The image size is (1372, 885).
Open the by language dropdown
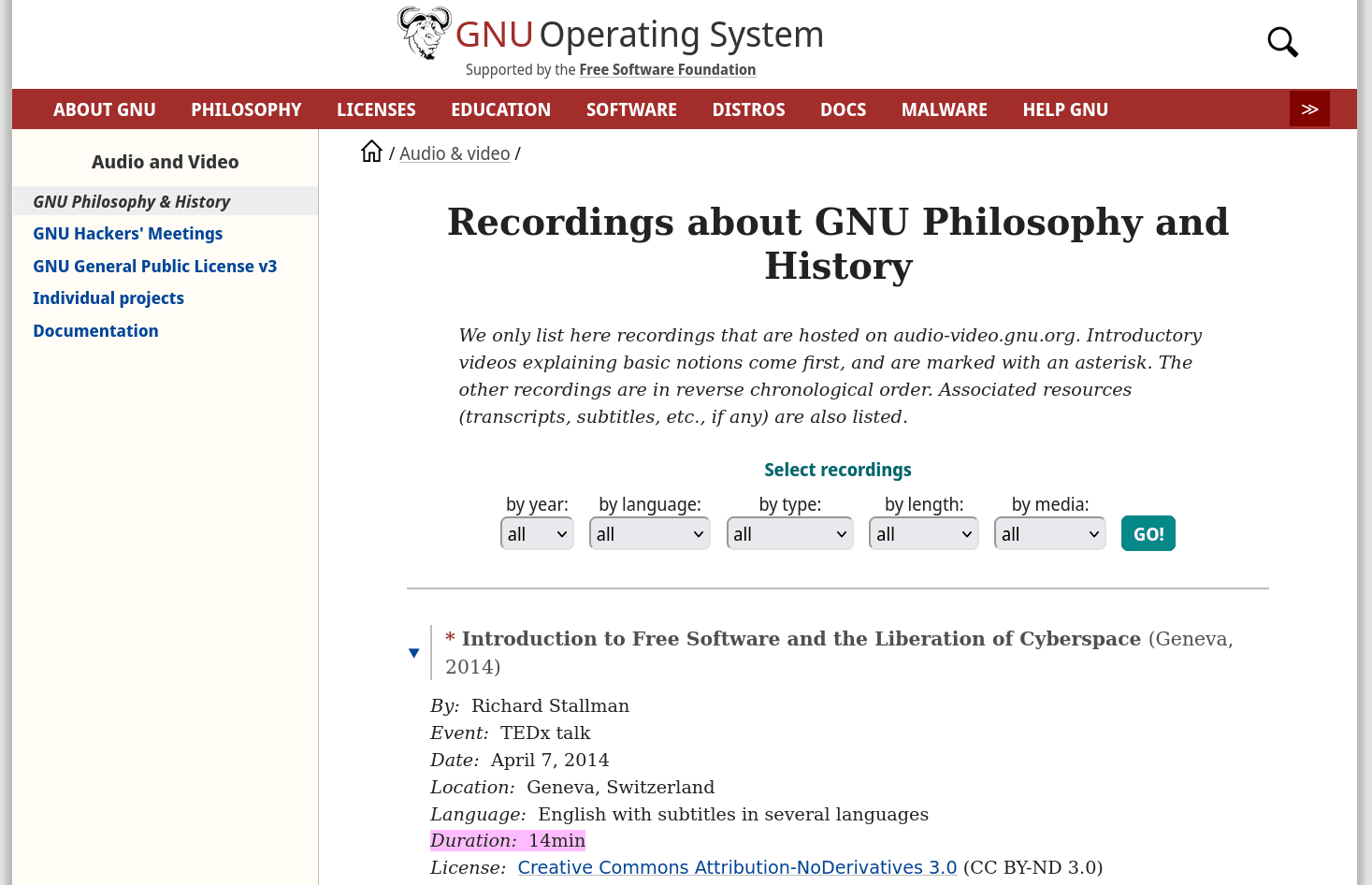[x=650, y=534]
